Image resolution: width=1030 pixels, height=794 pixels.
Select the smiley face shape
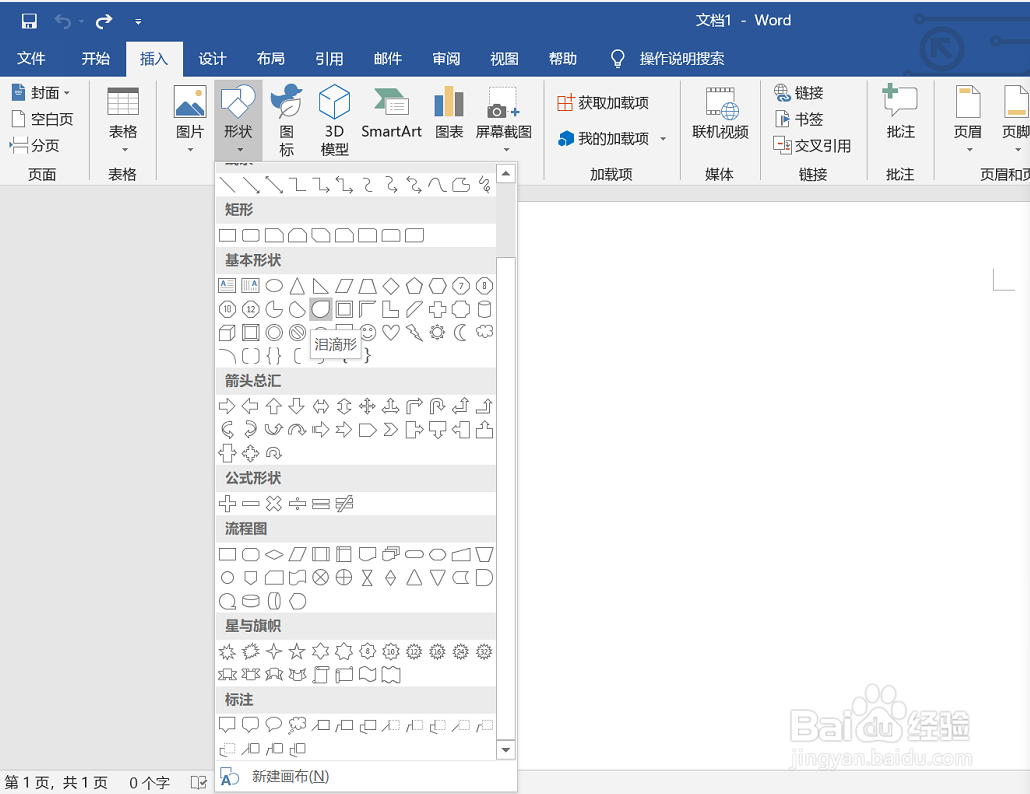[x=368, y=332]
